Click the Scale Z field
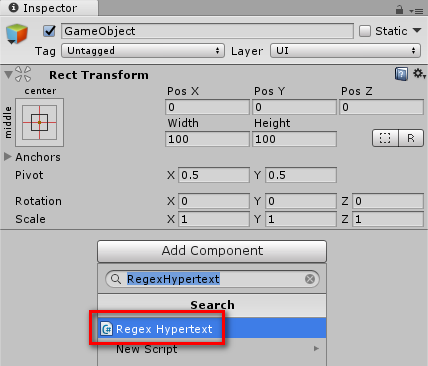 [x=388, y=219]
